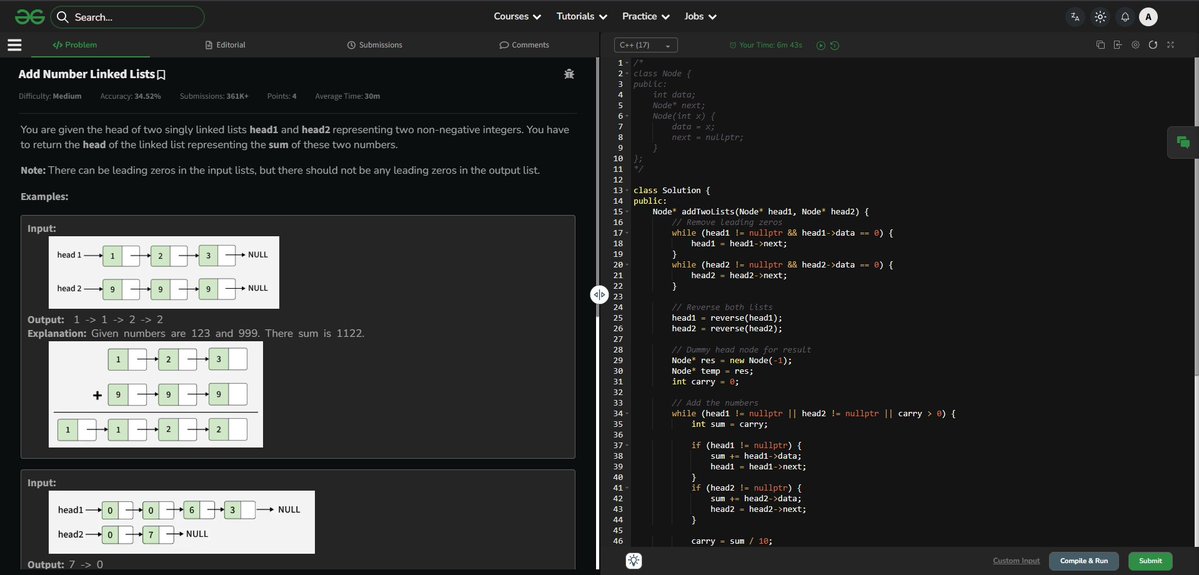Toggle editor fullscreen mode
This screenshot has height=575, width=1199.
coord(1170,45)
